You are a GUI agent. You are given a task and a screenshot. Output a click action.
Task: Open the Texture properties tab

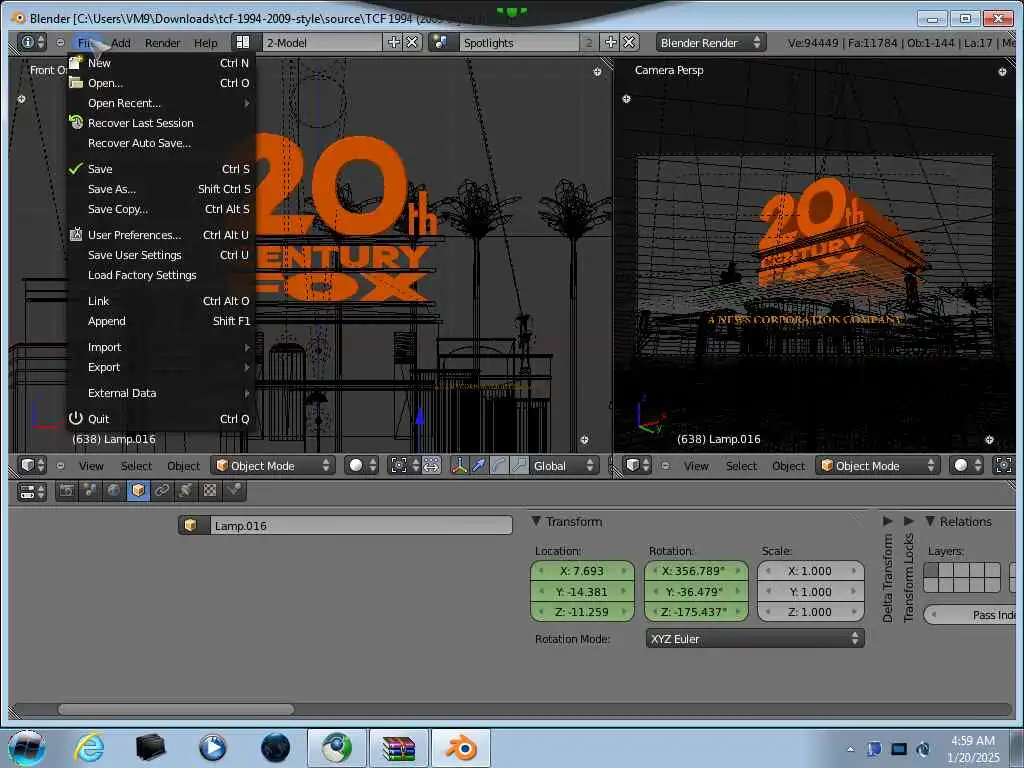[210, 490]
